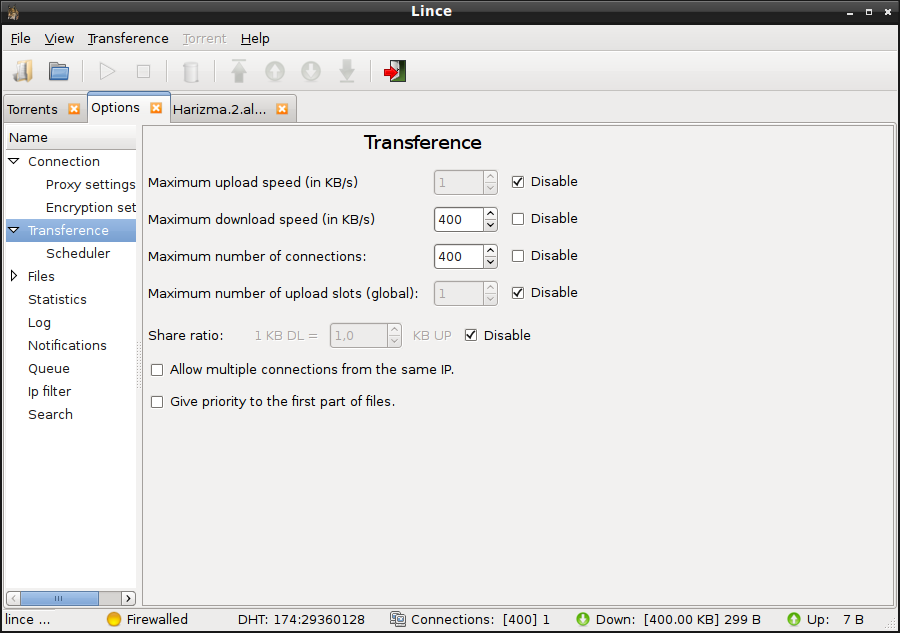Click the blue folder toolbar icon
This screenshot has width=900, height=633.
[59, 71]
